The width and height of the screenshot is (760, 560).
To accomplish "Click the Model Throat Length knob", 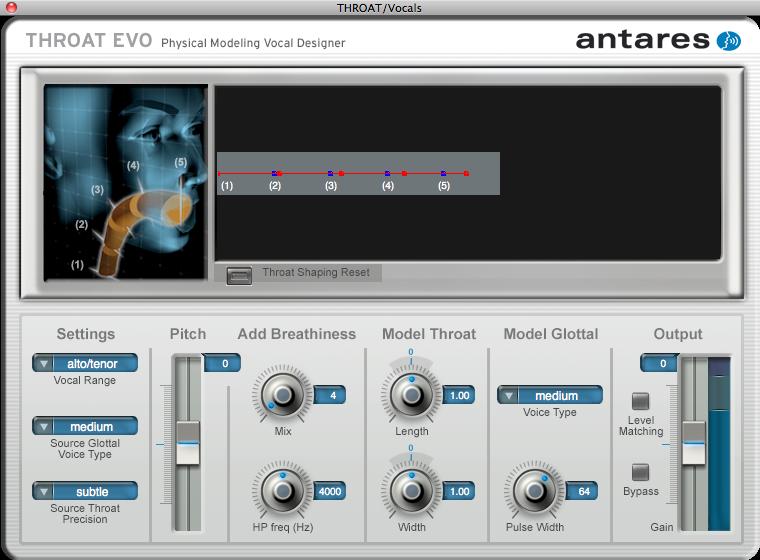I will 411,395.
